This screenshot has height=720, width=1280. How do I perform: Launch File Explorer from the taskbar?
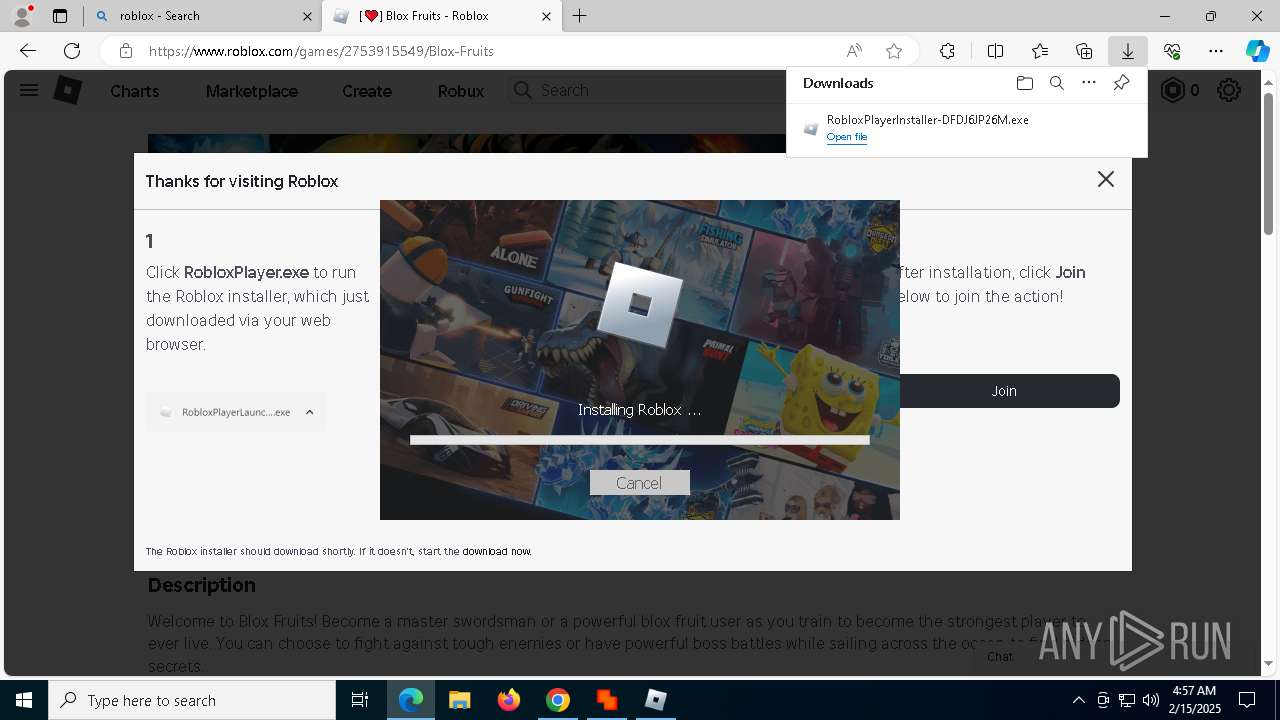(460, 700)
